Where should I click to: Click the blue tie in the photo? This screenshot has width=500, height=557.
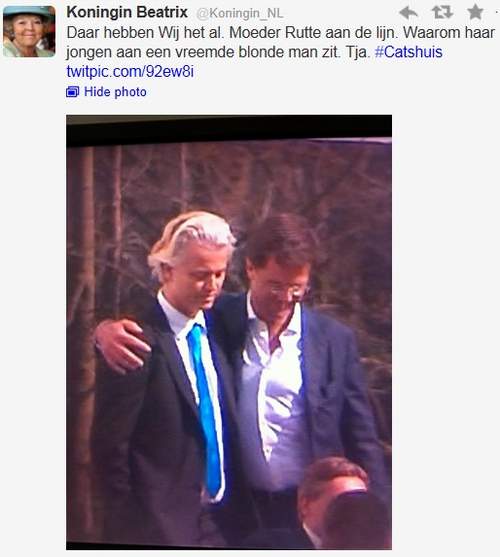coord(205,409)
